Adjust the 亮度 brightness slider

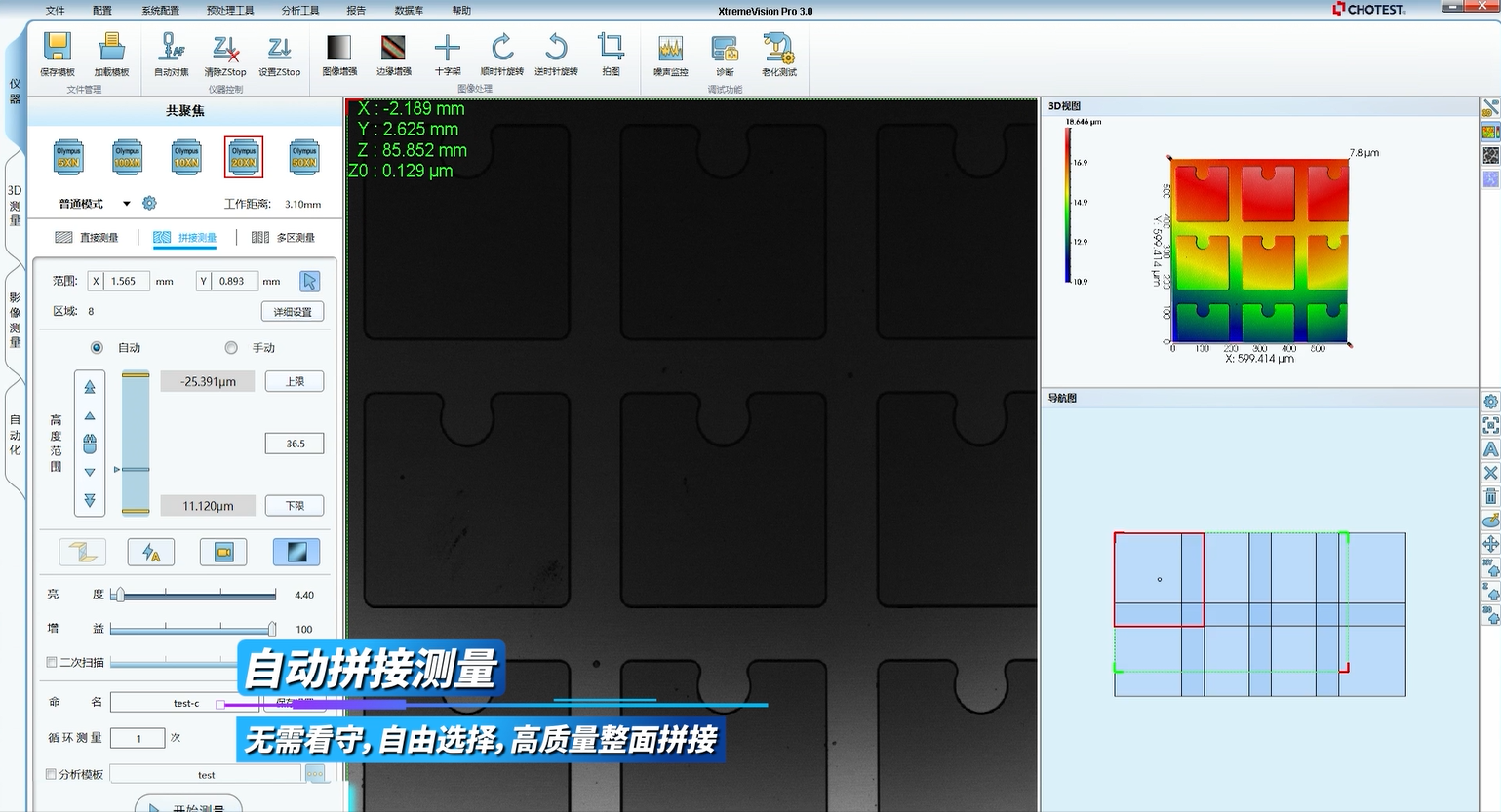point(195,595)
